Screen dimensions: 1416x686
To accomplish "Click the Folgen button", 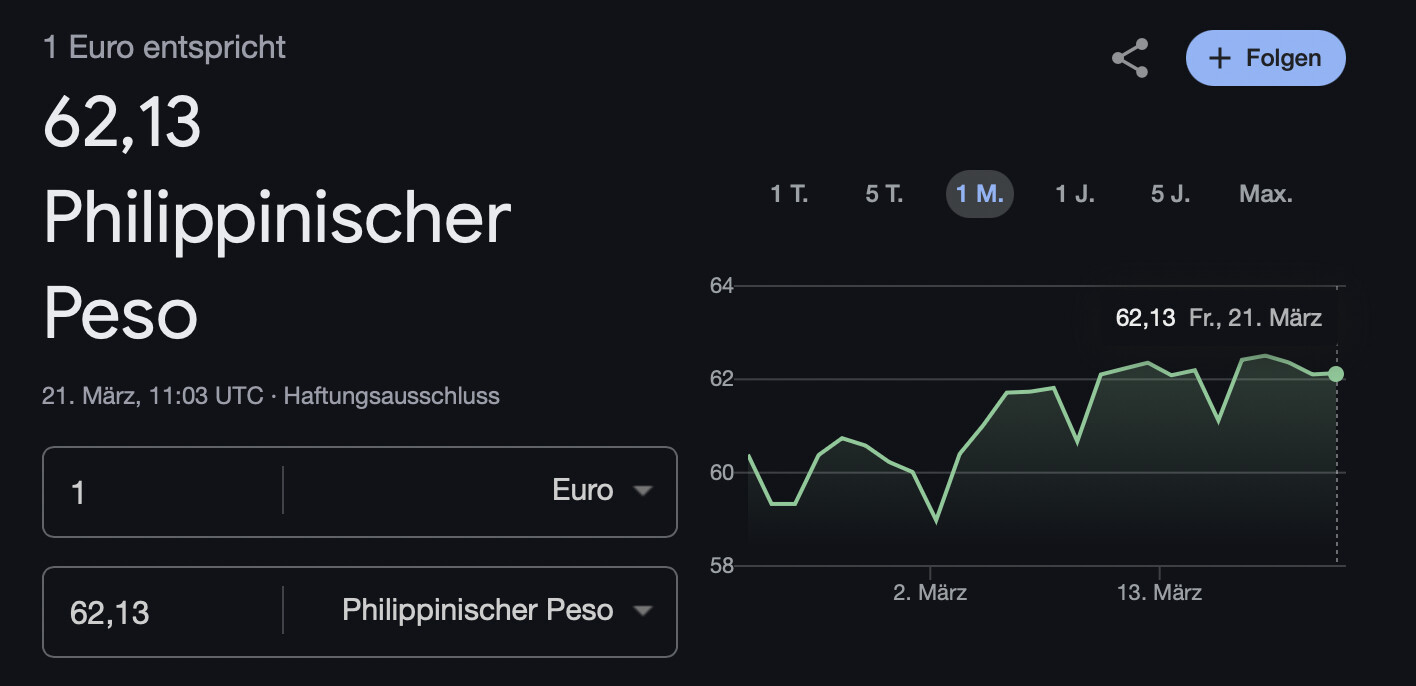I will coord(1265,58).
